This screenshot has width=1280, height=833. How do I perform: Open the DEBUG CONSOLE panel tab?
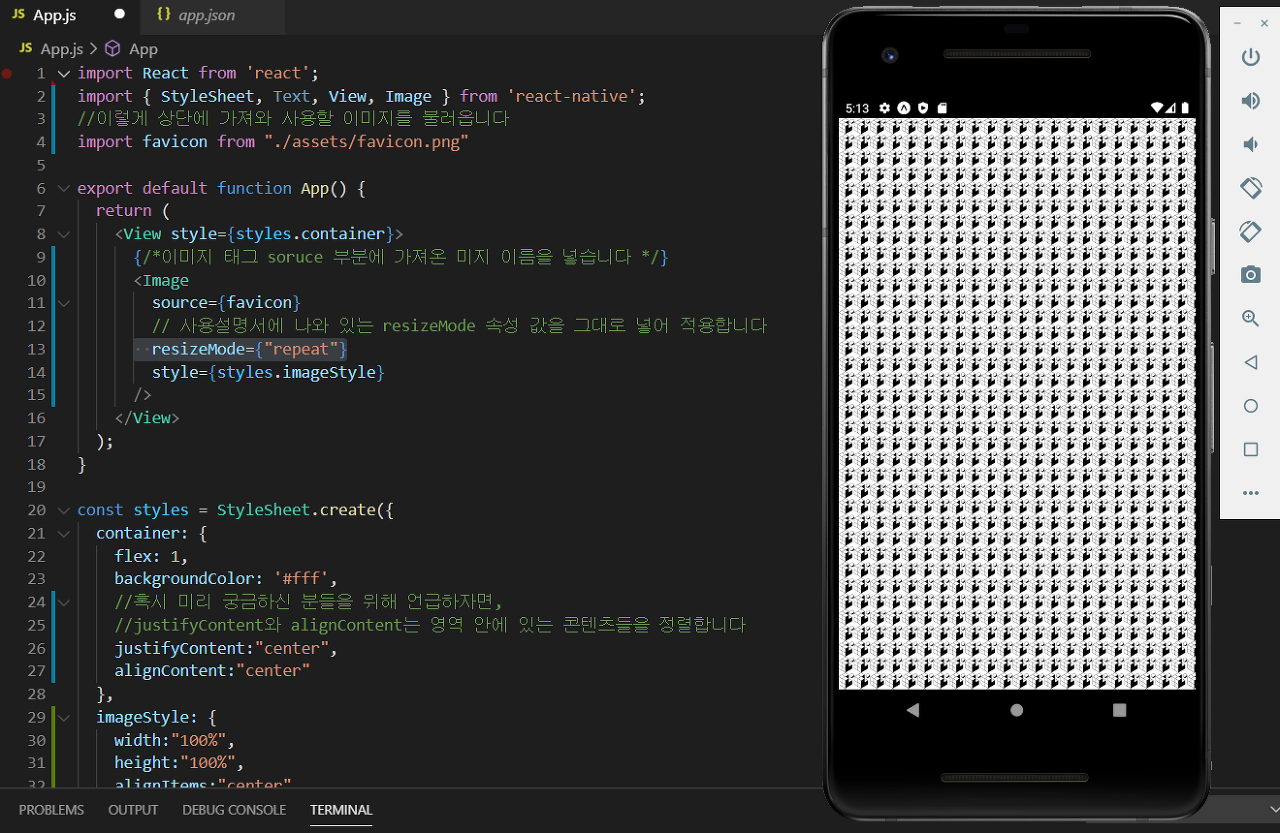234,810
